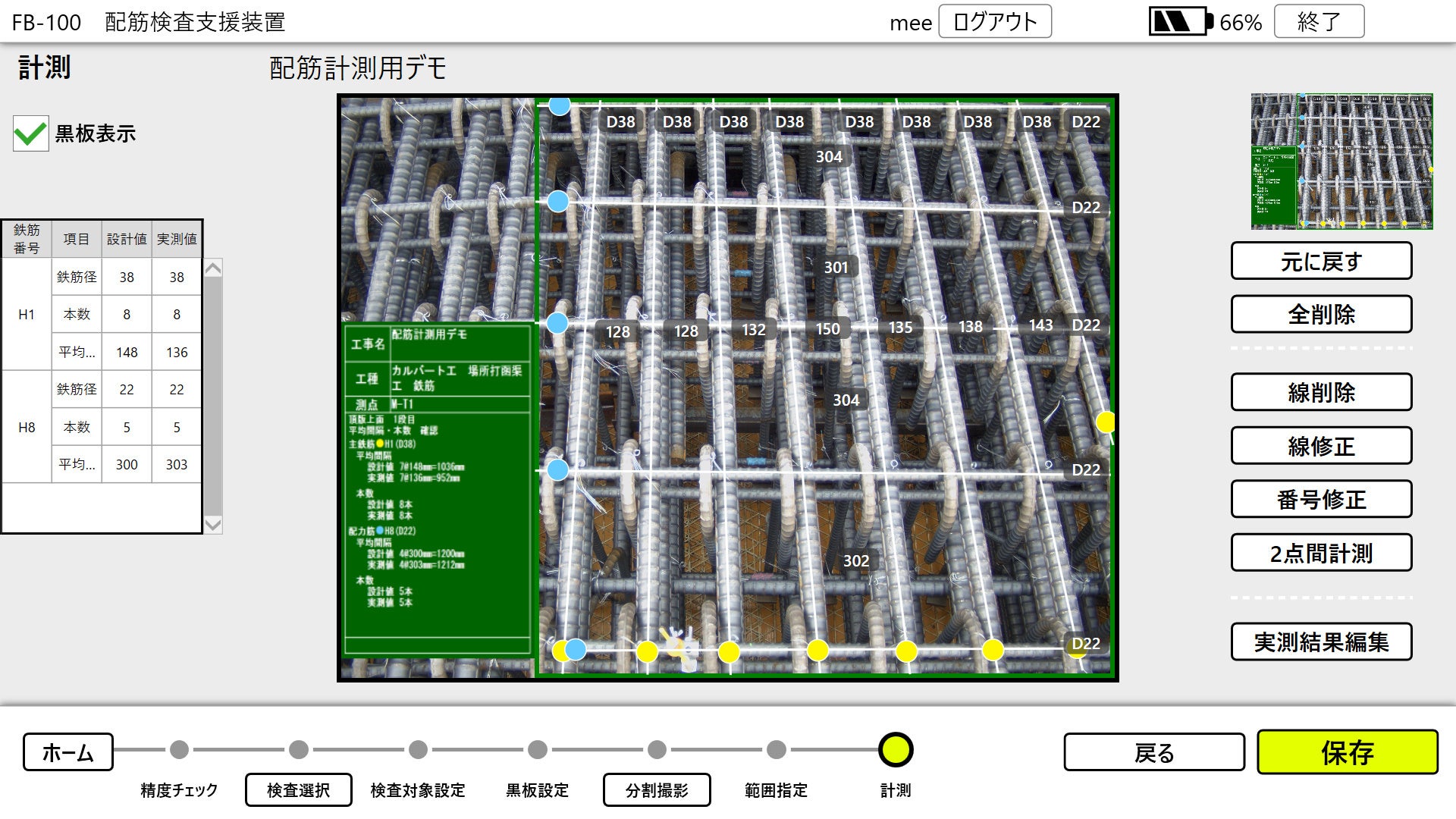Activate the 2点間計測 tool
The width and height of the screenshot is (1456, 819).
[x=1320, y=554]
